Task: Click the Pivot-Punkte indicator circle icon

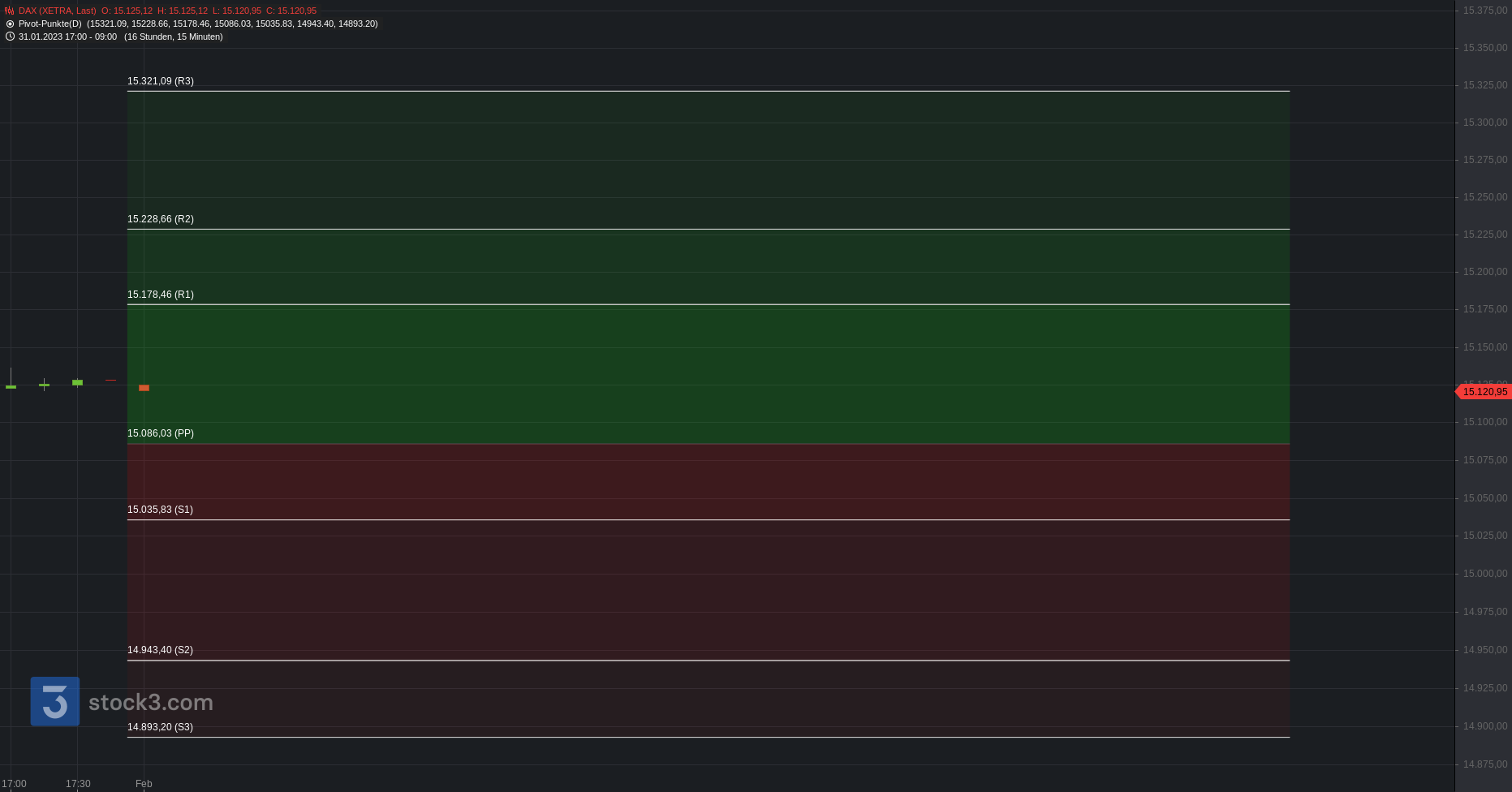Action: click(x=10, y=24)
